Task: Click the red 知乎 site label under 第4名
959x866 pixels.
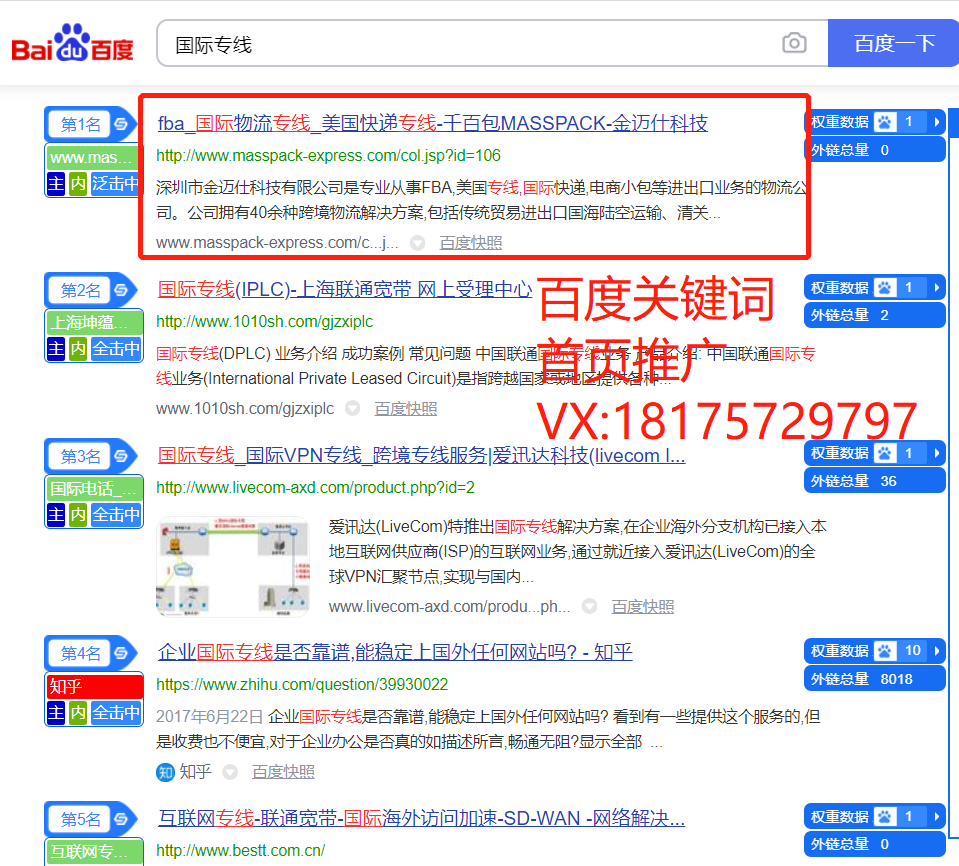Action: (94, 686)
